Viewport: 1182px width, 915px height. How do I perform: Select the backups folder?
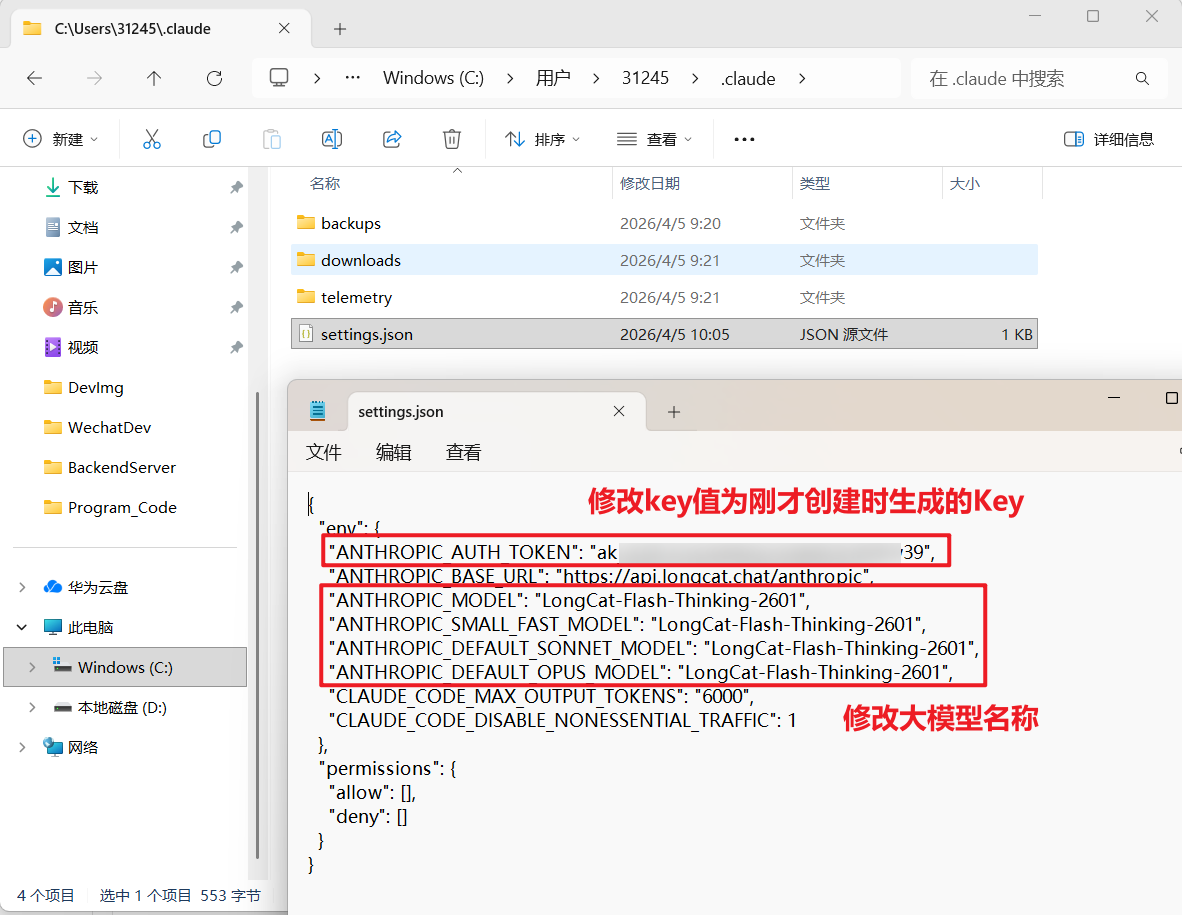coord(664,223)
